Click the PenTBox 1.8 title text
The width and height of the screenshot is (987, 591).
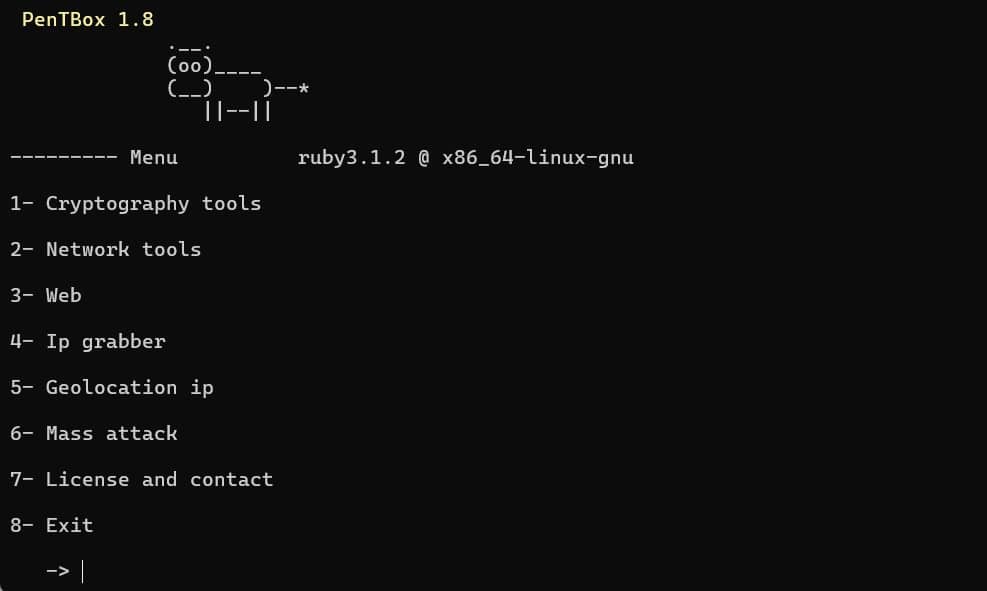click(87, 20)
